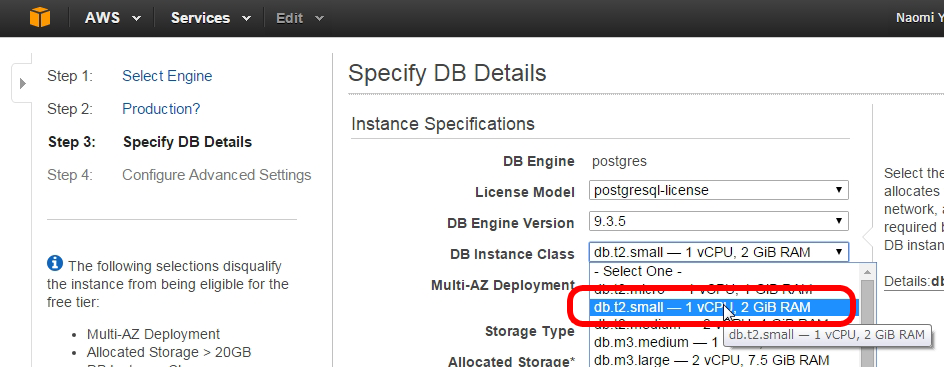Image resolution: width=944 pixels, height=367 pixels.
Task: Open the Naomi account menu
Action: point(919,18)
